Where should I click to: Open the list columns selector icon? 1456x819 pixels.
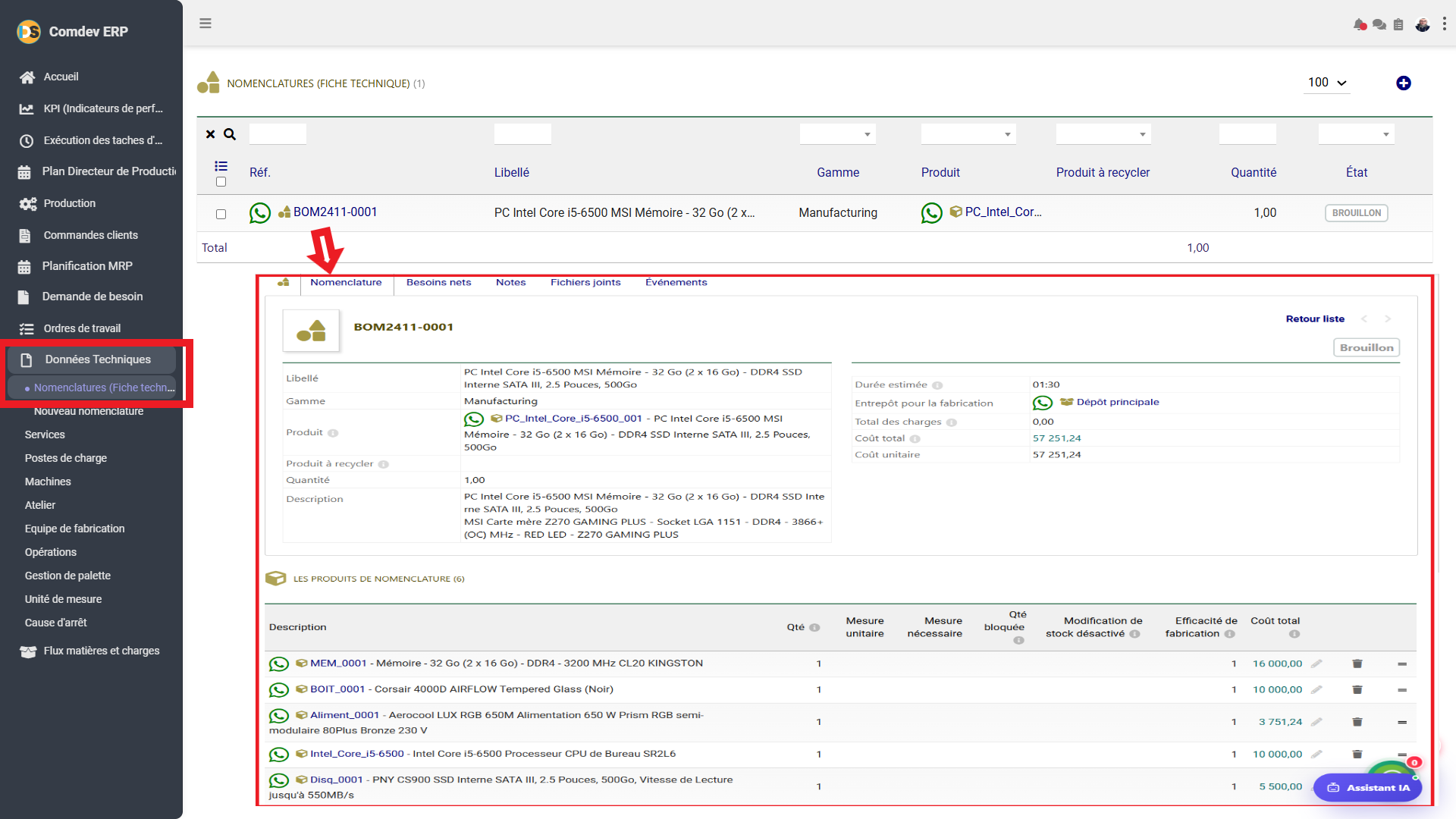click(221, 166)
